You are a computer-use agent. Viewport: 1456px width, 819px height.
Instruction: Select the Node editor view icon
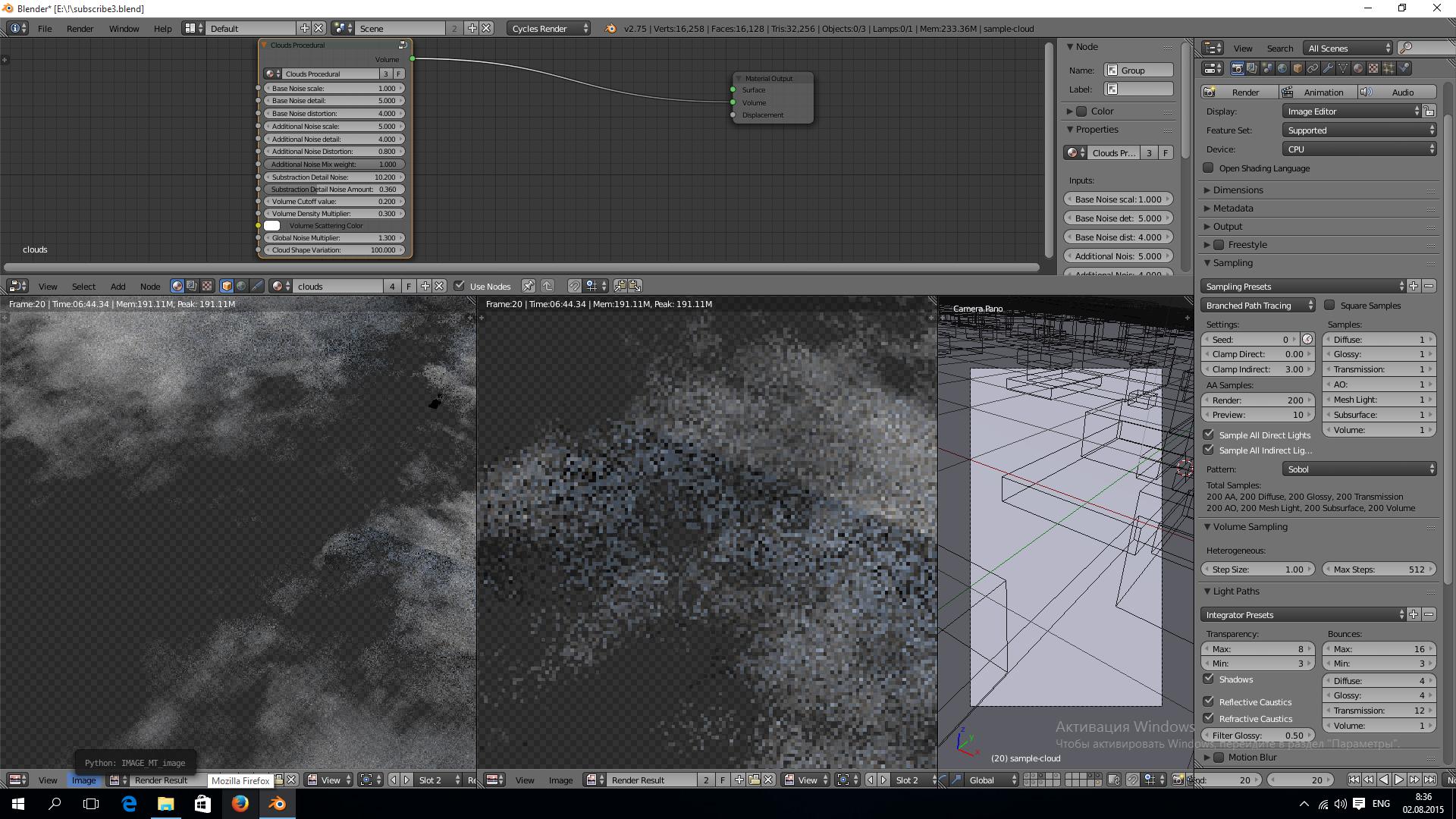tap(15, 286)
